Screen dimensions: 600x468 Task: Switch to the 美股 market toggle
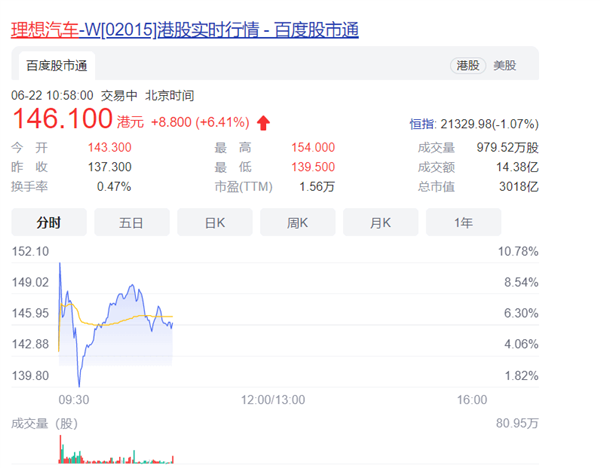[505, 65]
